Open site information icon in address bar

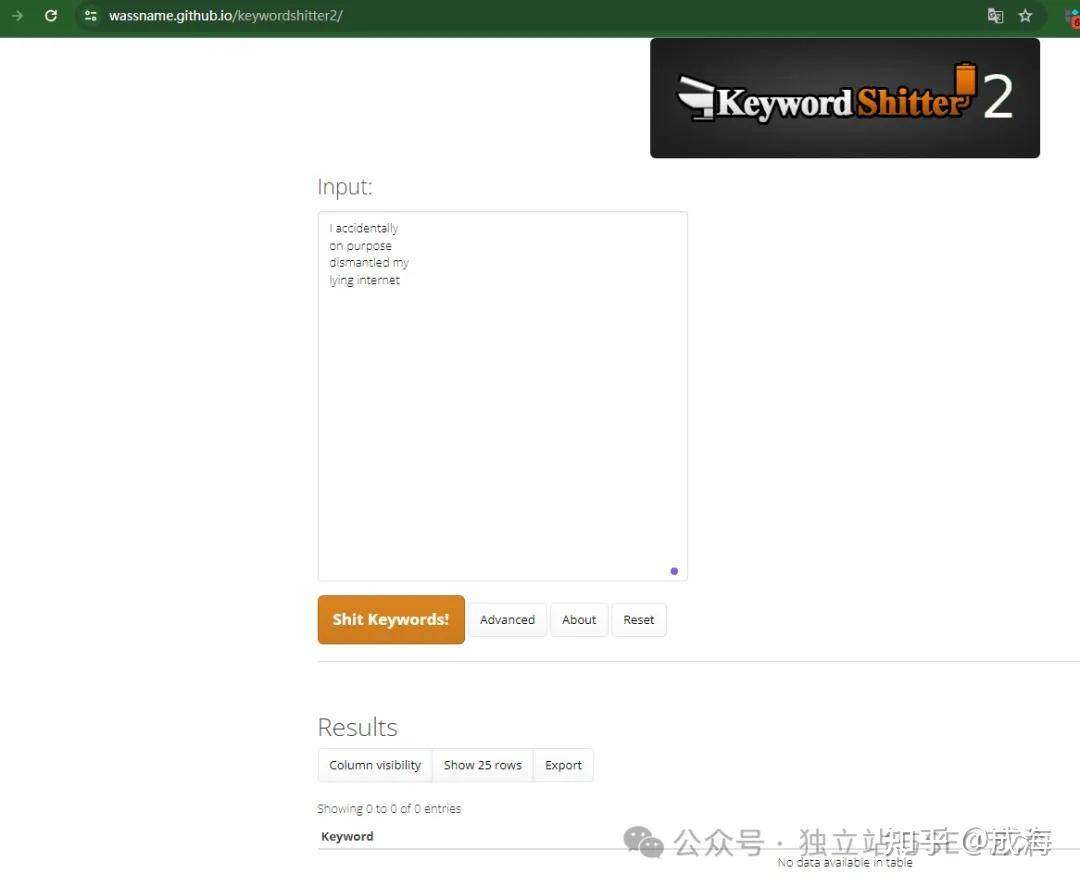tap(90, 15)
